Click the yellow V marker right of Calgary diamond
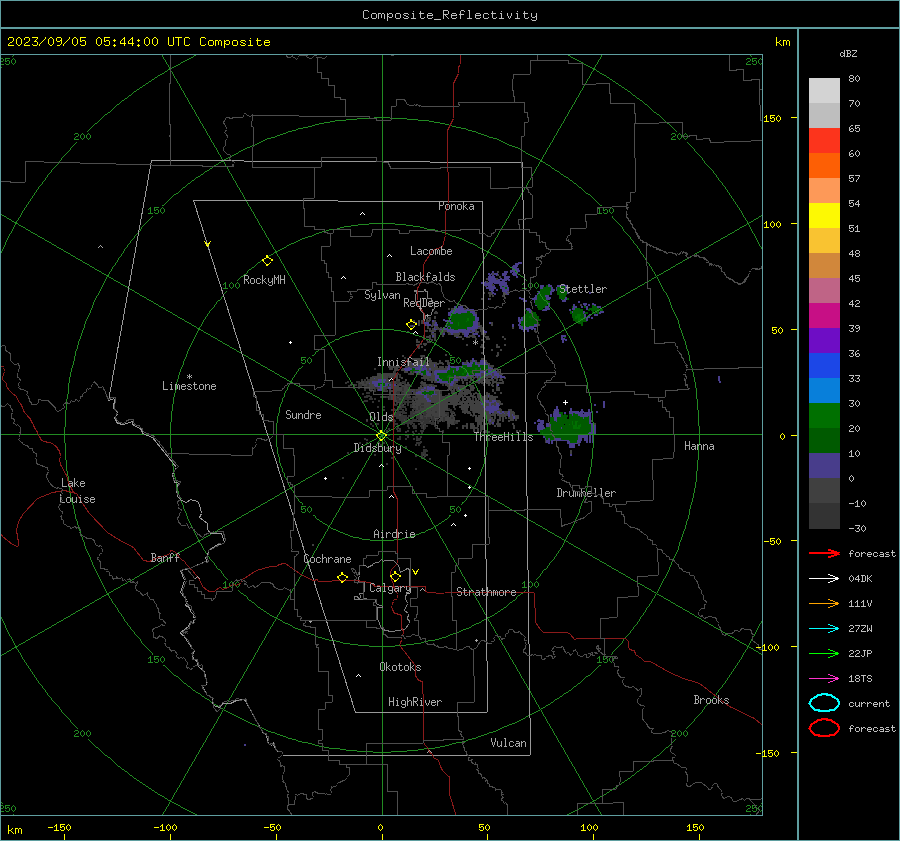Viewport: 900px width, 841px height. pyautogui.click(x=416, y=572)
